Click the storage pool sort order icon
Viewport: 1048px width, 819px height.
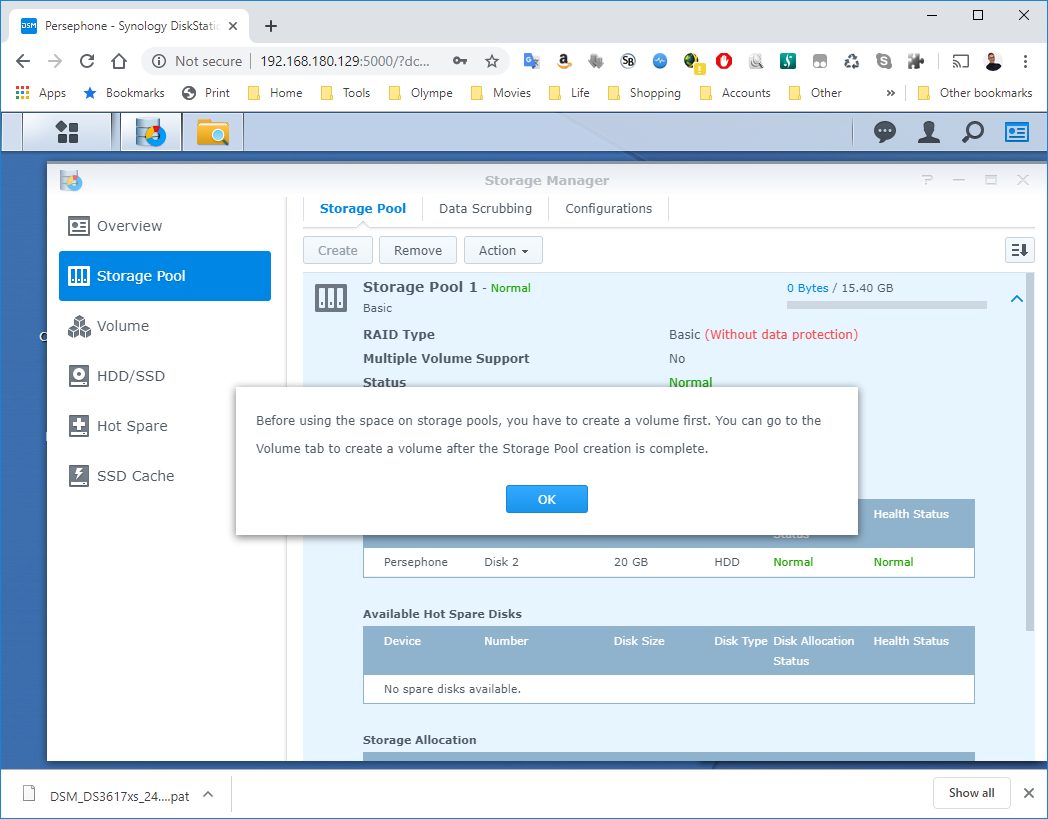[1019, 250]
